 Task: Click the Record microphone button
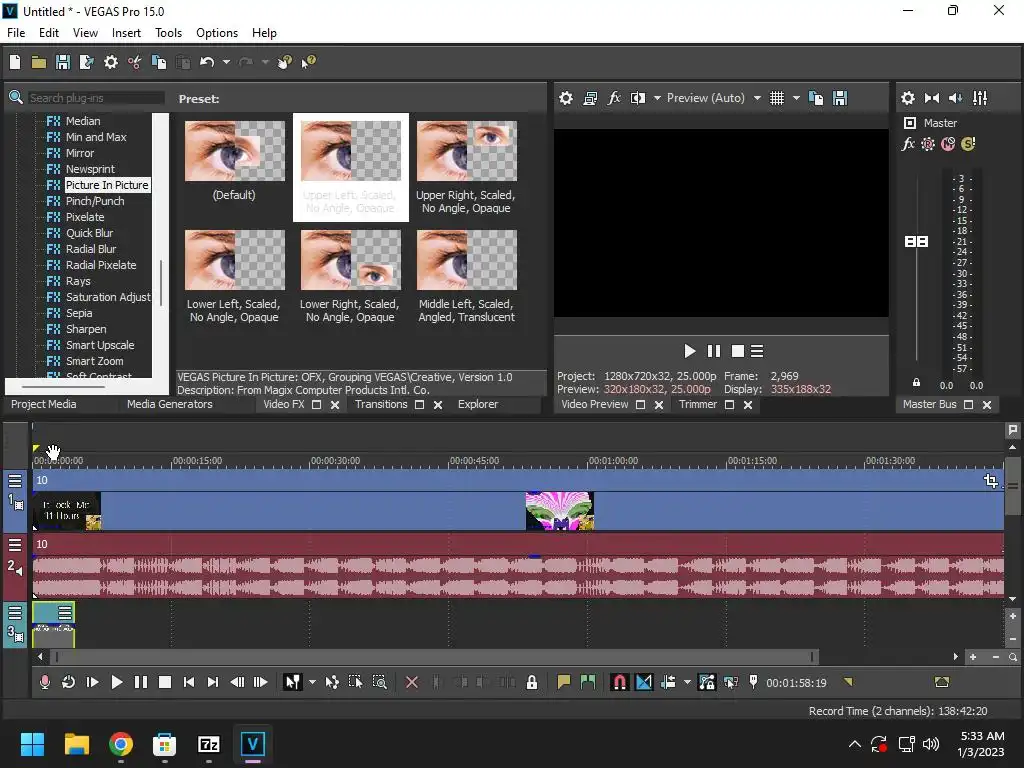pos(44,682)
